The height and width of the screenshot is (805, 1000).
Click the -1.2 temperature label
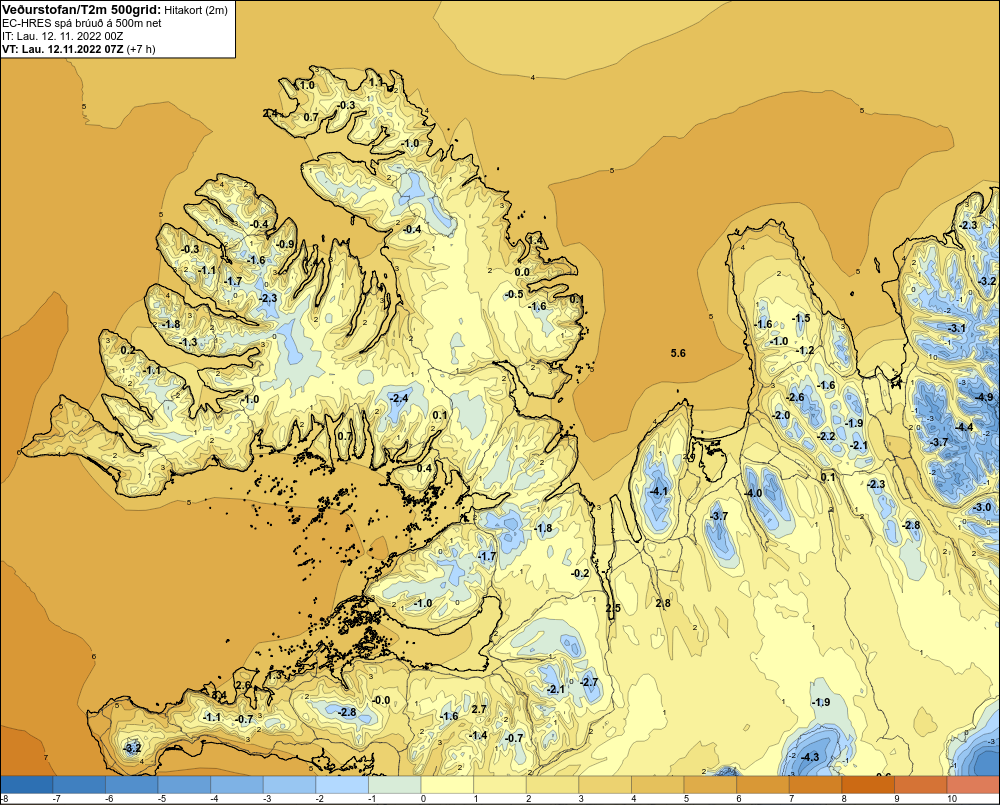[x=805, y=350]
